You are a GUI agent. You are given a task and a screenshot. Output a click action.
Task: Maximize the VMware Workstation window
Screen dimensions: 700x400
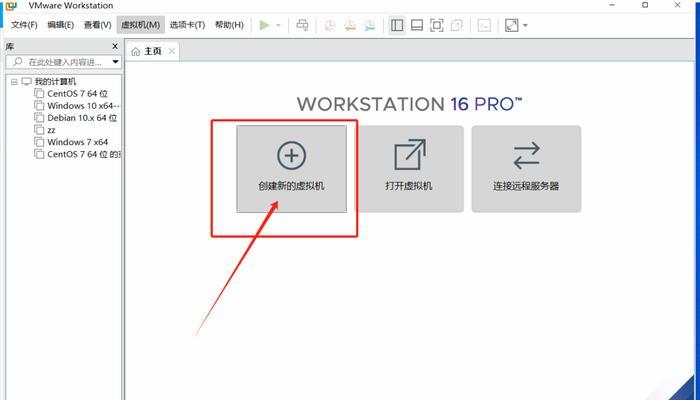click(645, 5)
